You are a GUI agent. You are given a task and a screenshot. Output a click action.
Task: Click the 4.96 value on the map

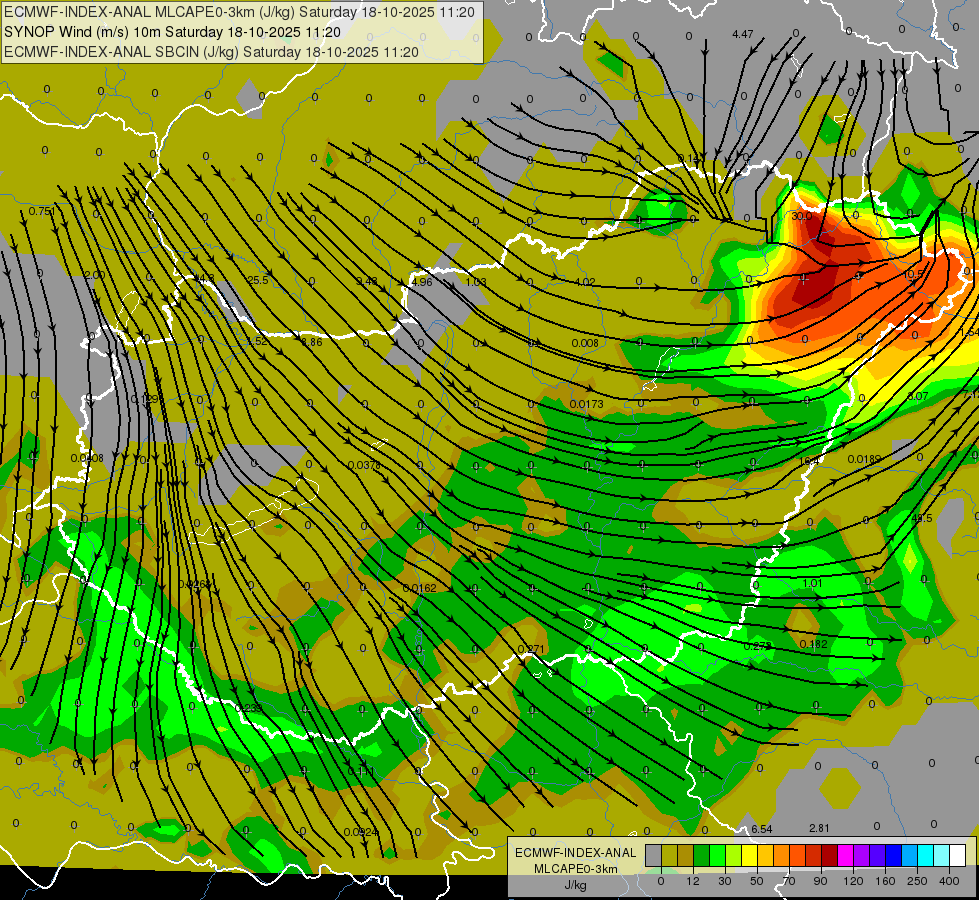pos(422,282)
